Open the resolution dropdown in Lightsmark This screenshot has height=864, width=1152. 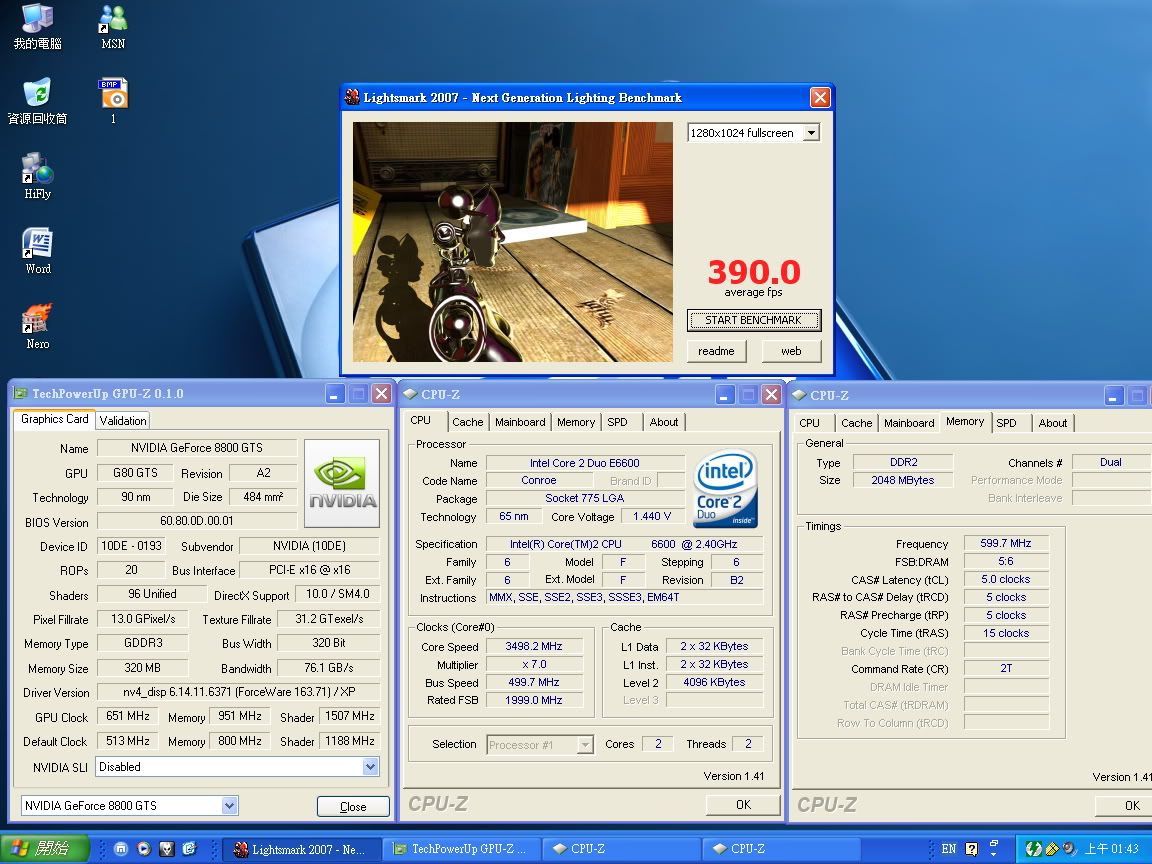coord(811,133)
